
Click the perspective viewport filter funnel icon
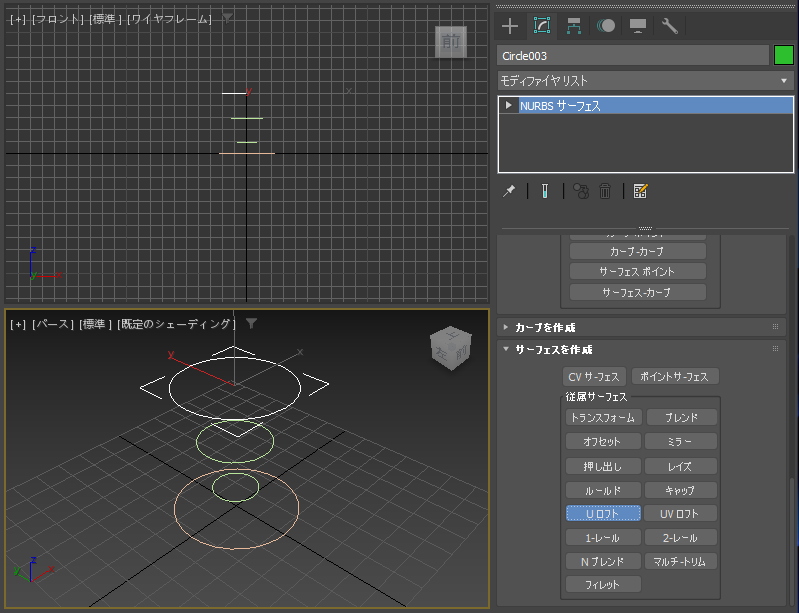point(251,324)
